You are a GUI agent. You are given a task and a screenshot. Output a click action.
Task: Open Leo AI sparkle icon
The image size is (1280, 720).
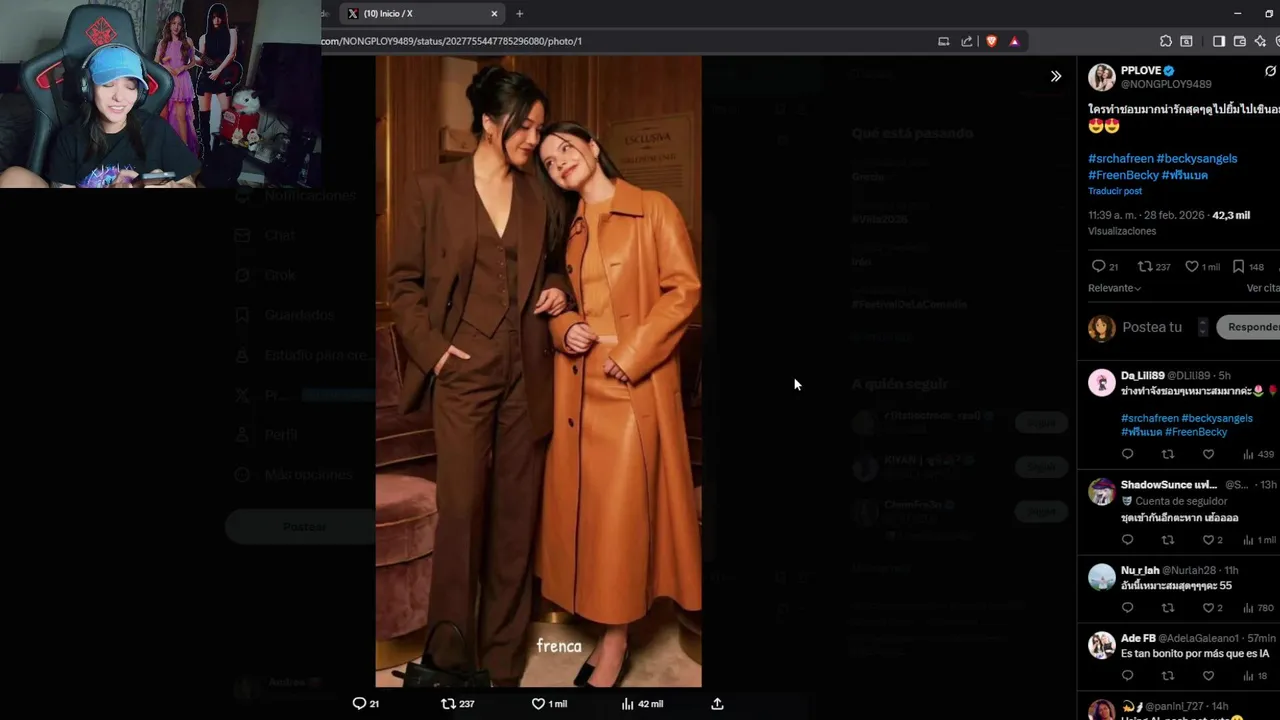(1260, 41)
